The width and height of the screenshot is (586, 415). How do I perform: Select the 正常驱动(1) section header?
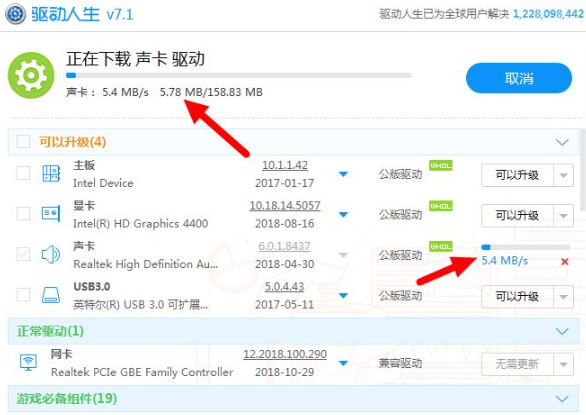point(293,331)
